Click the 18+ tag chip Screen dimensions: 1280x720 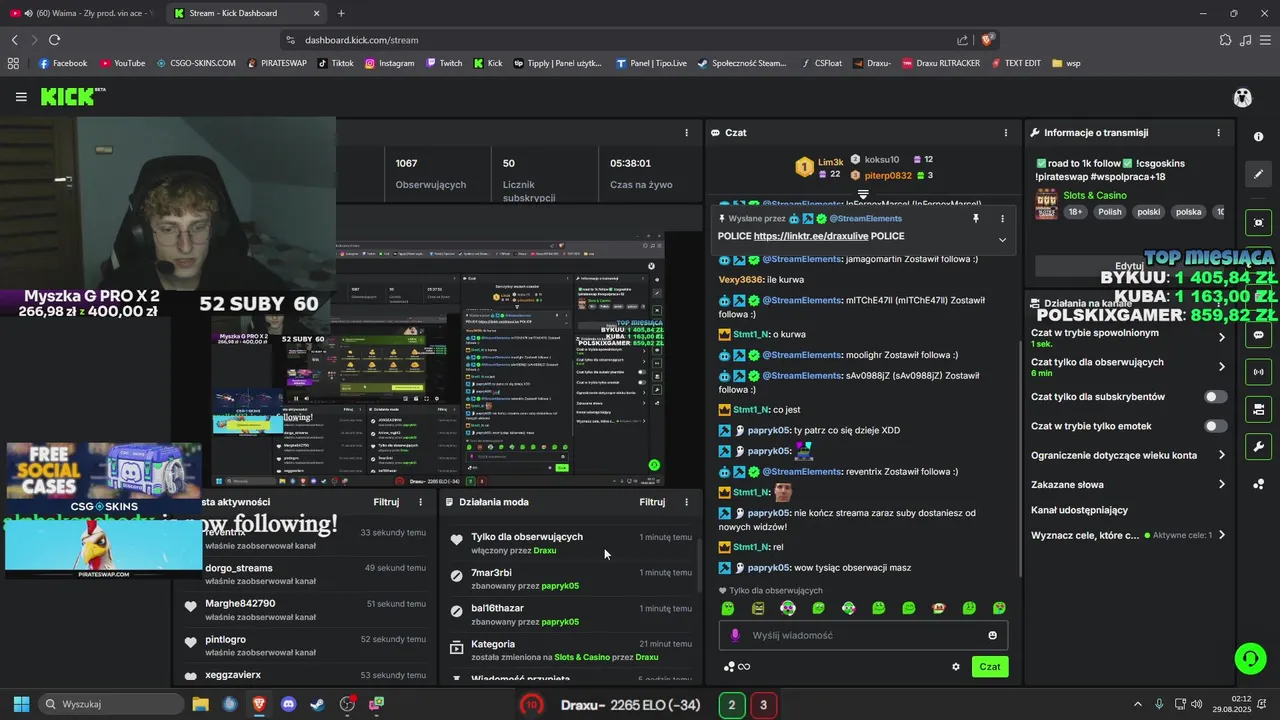1075,212
